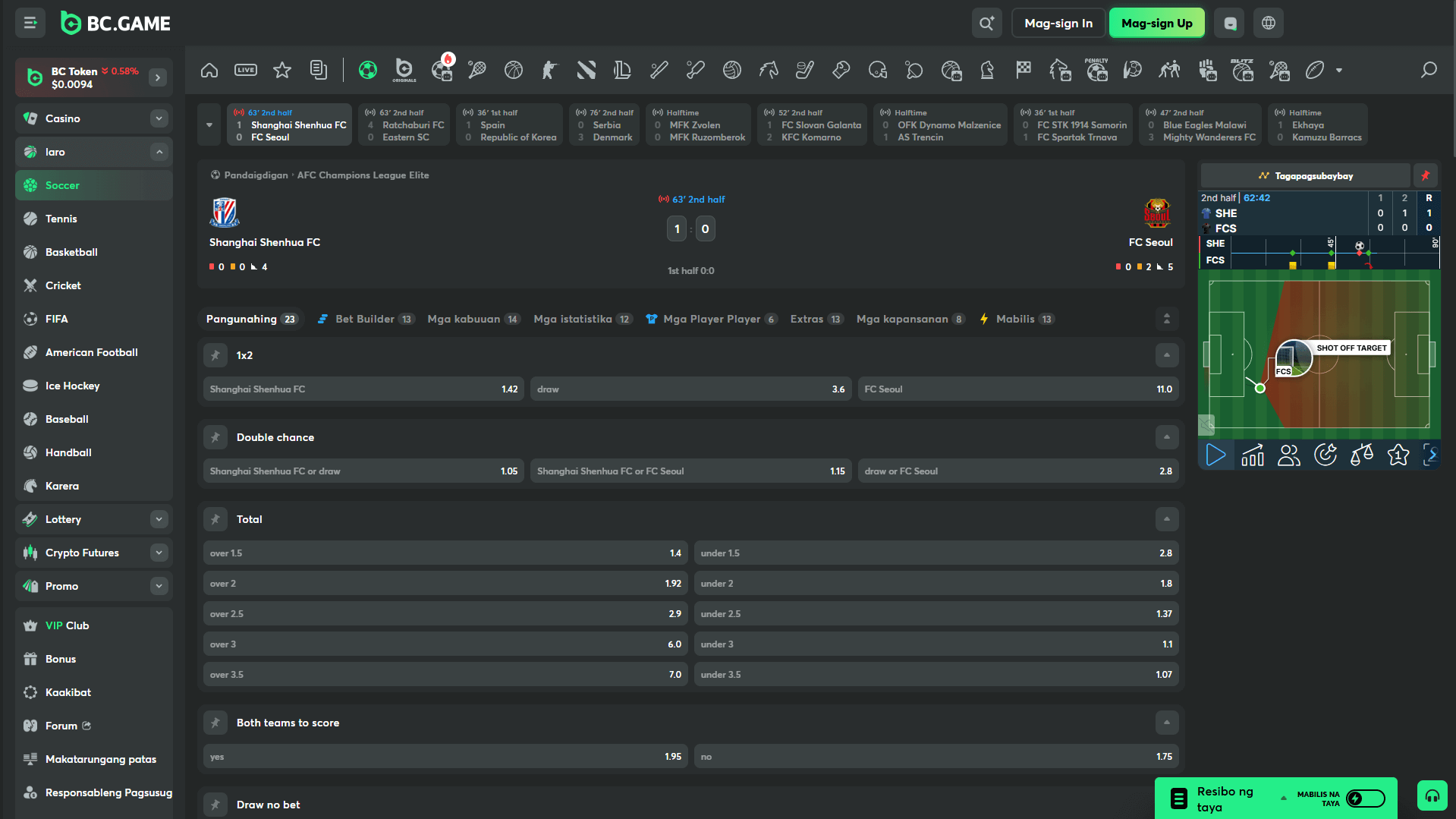Open the header search button

coord(986,24)
